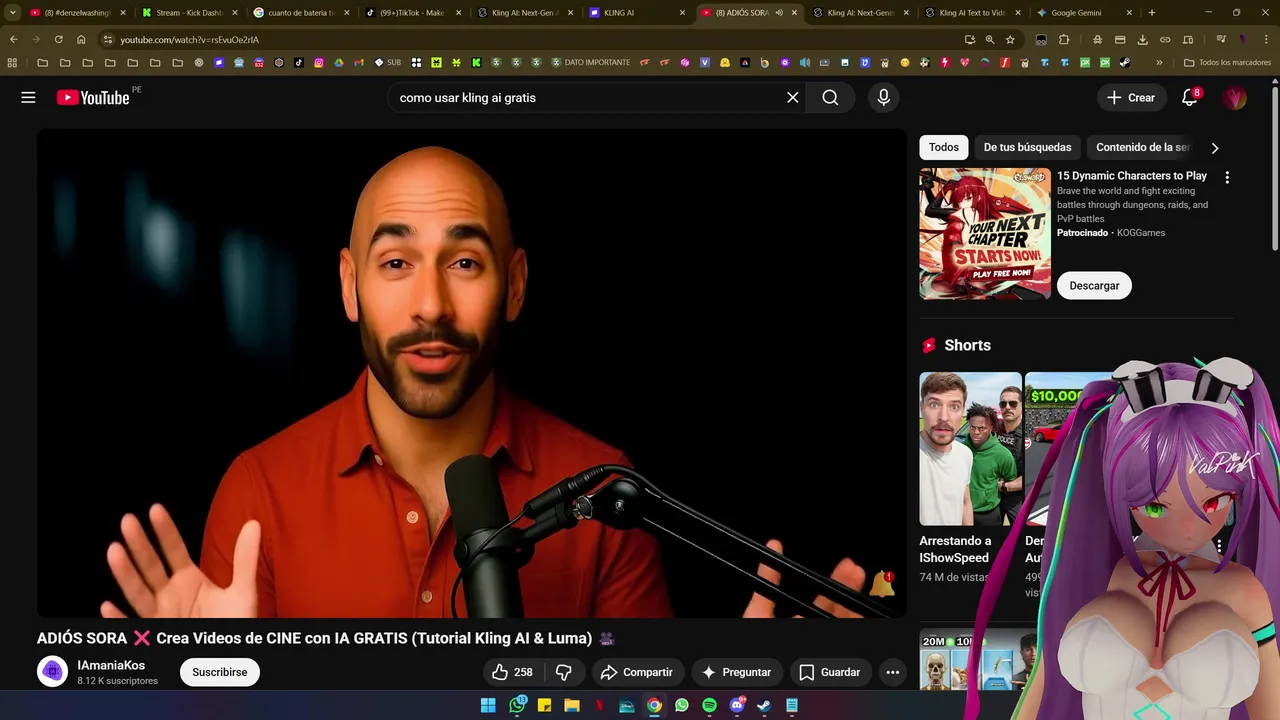Image resolution: width=1280 pixels, height=720 pixels.
Task: Open WhatsApp with 13 badge on taskbar
Action: click(517, 705)
